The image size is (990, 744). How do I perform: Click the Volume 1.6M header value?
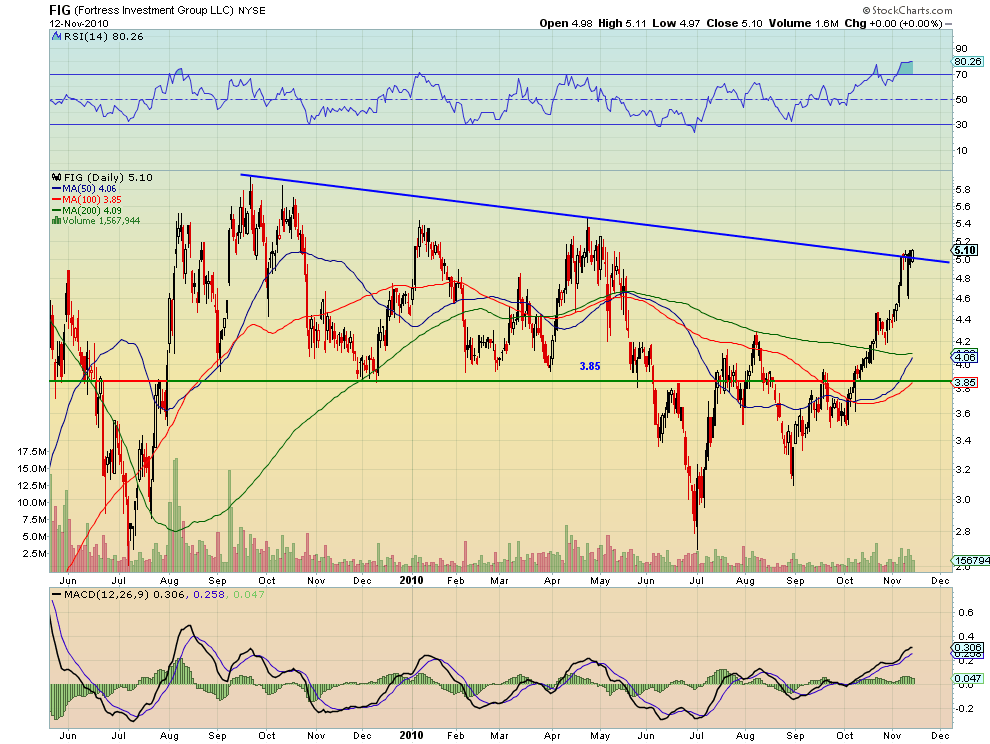click(x=804, y=23)
